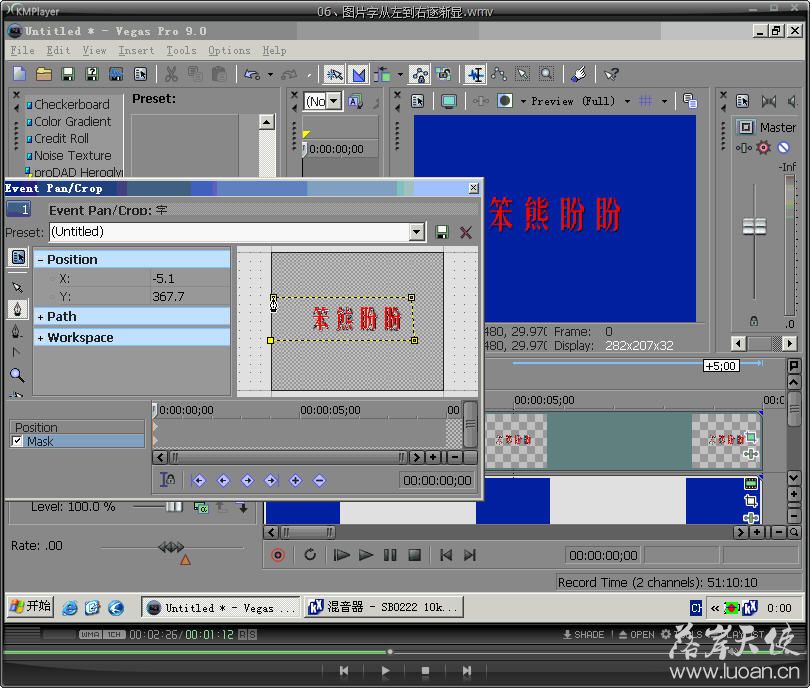This screenshot has height=688, width=810.
Task: Toggle preview on external monitor
Action: tap(449, 101)
